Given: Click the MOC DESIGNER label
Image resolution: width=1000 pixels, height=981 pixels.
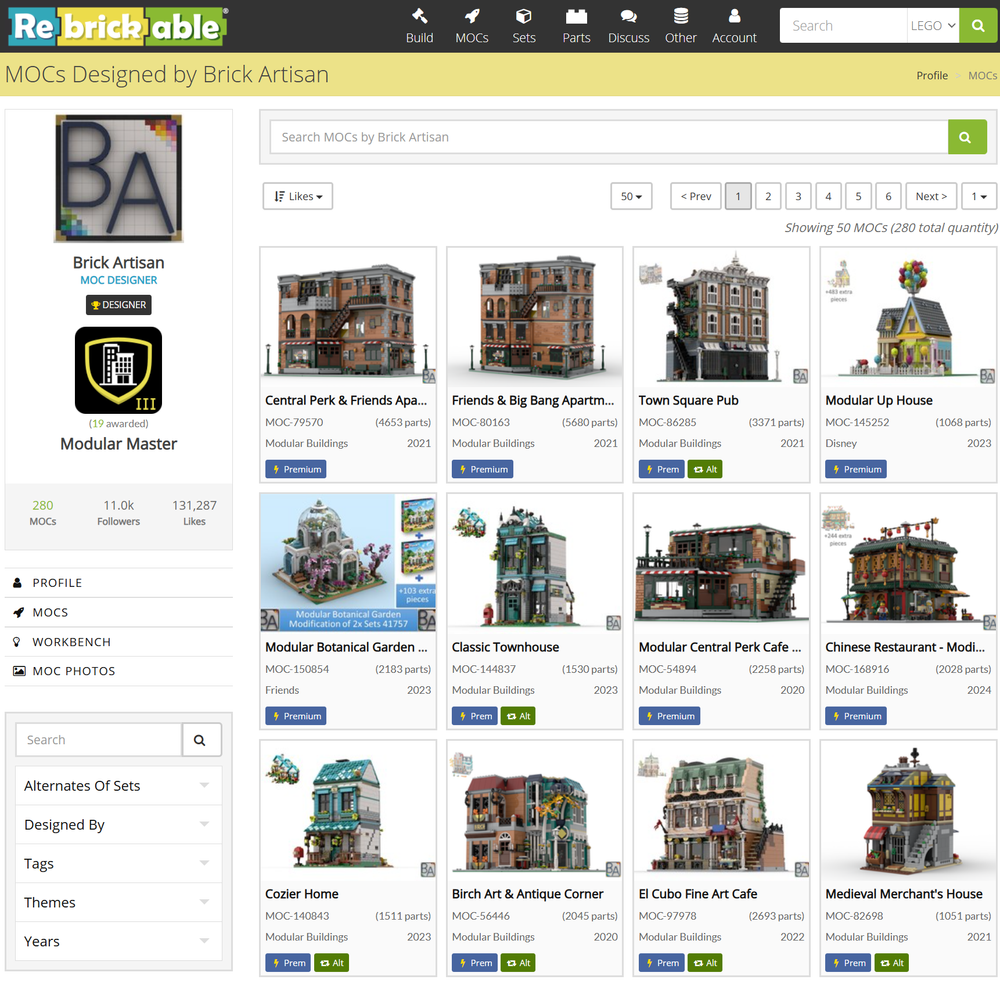Looking at the screenshot, I should [x=119, y=280].
